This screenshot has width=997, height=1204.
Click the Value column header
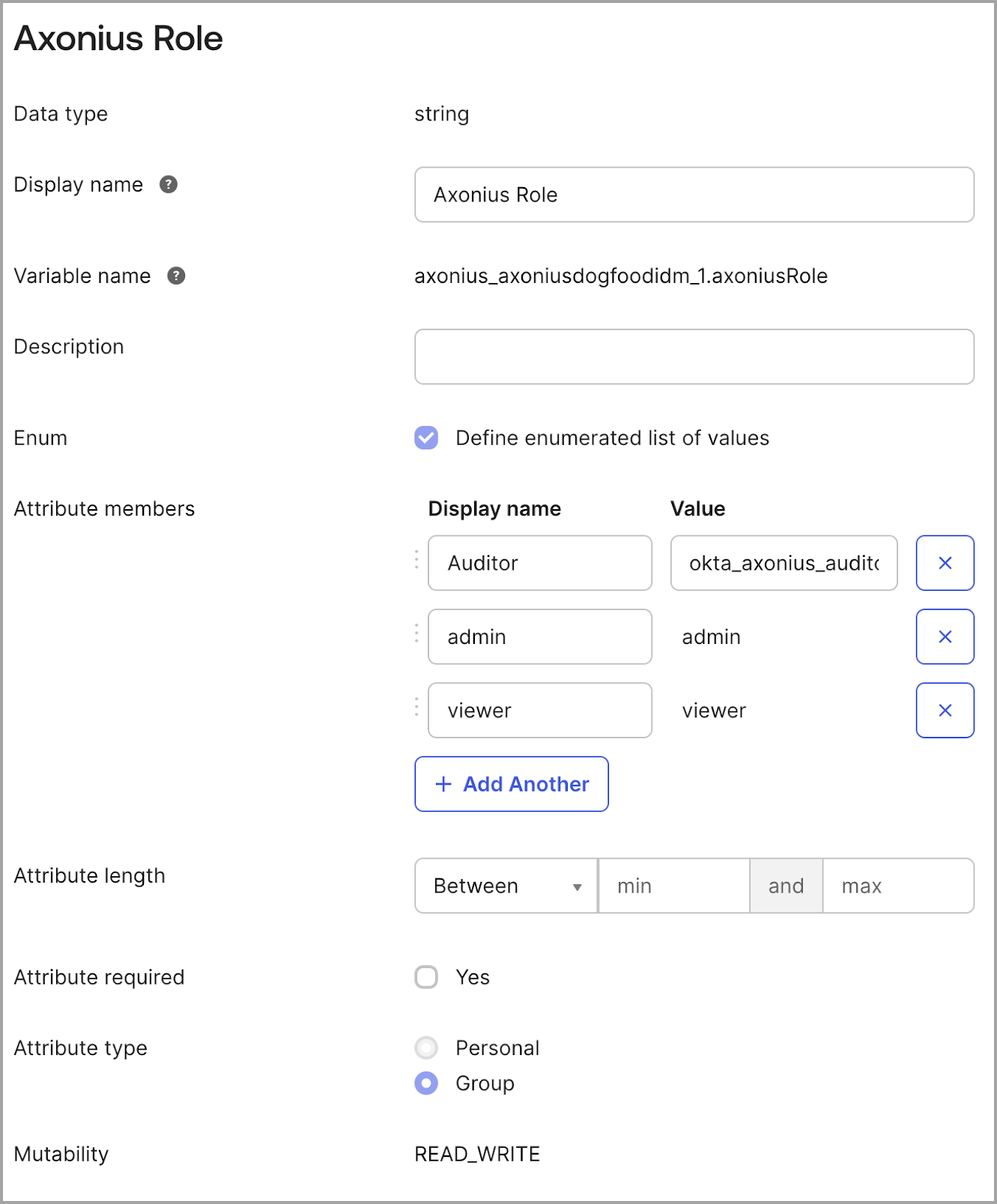tap(697, 508)
